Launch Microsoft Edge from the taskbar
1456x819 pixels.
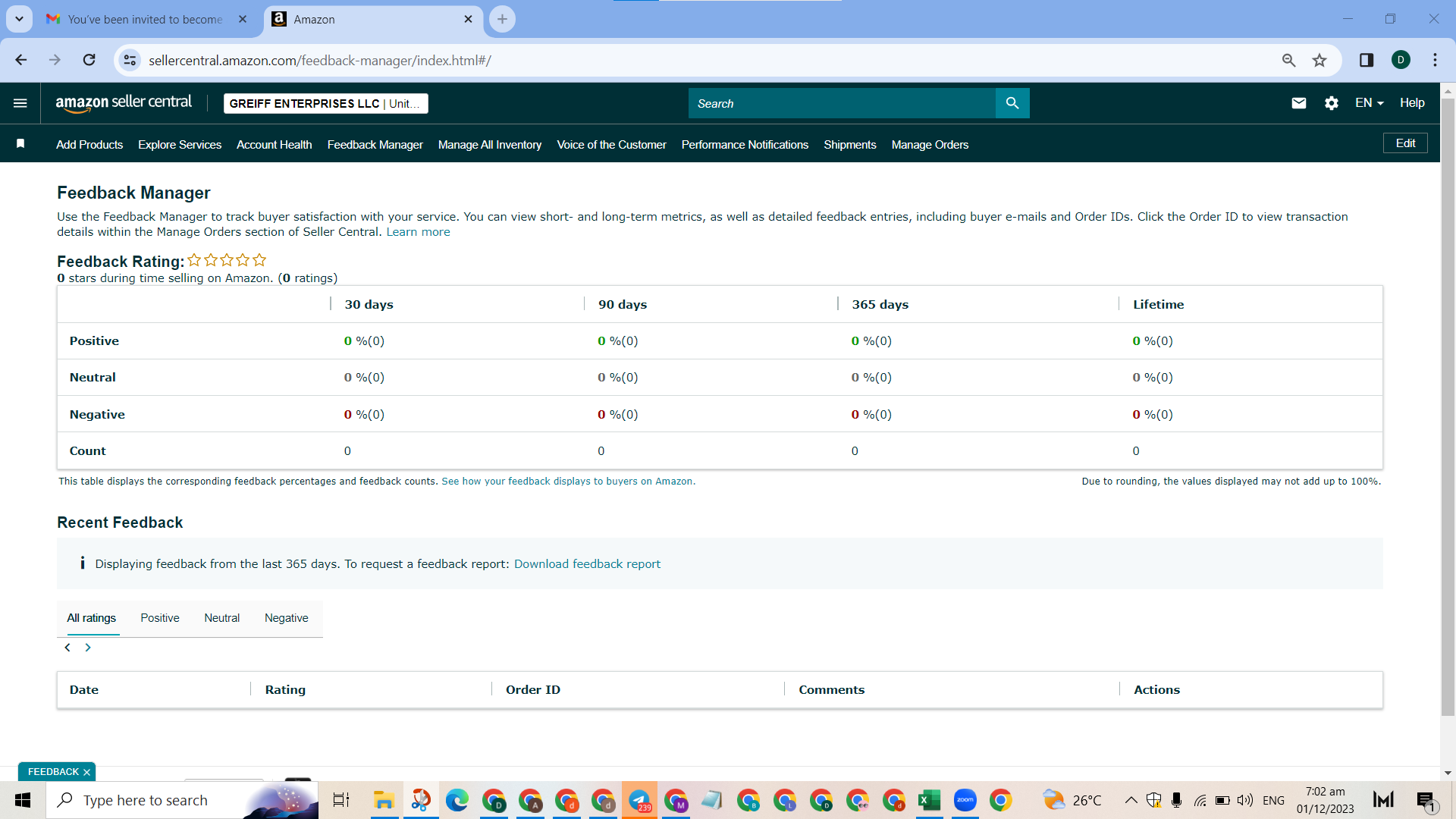[457, 800]
